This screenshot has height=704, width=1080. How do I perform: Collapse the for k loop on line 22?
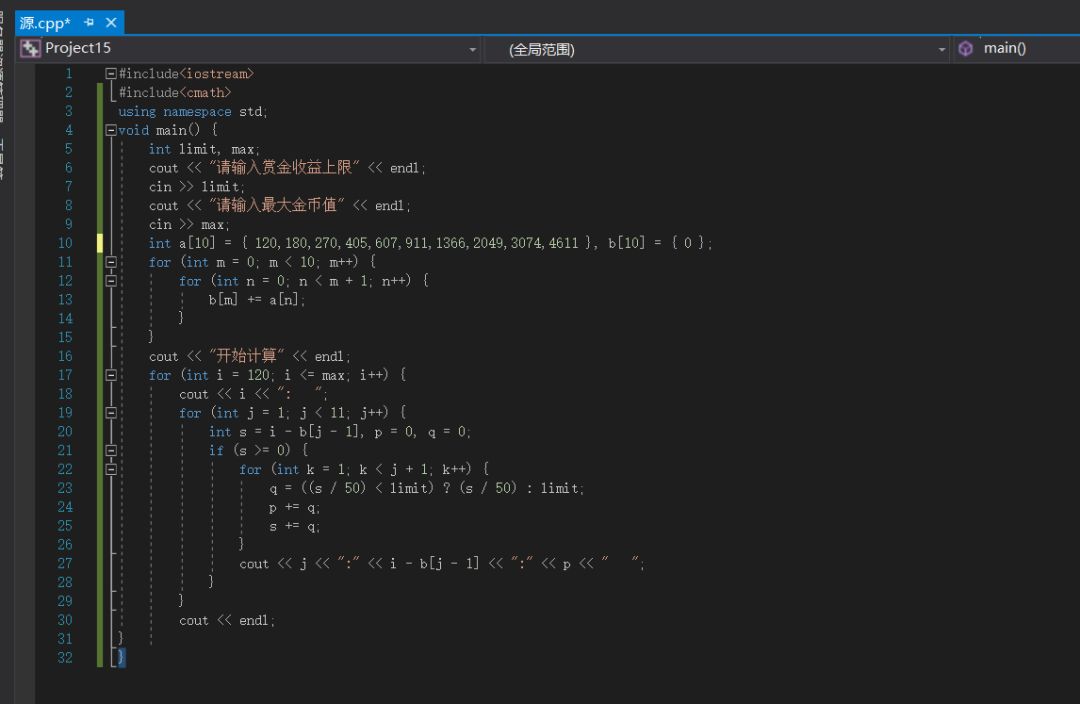[x=111, y=469]
